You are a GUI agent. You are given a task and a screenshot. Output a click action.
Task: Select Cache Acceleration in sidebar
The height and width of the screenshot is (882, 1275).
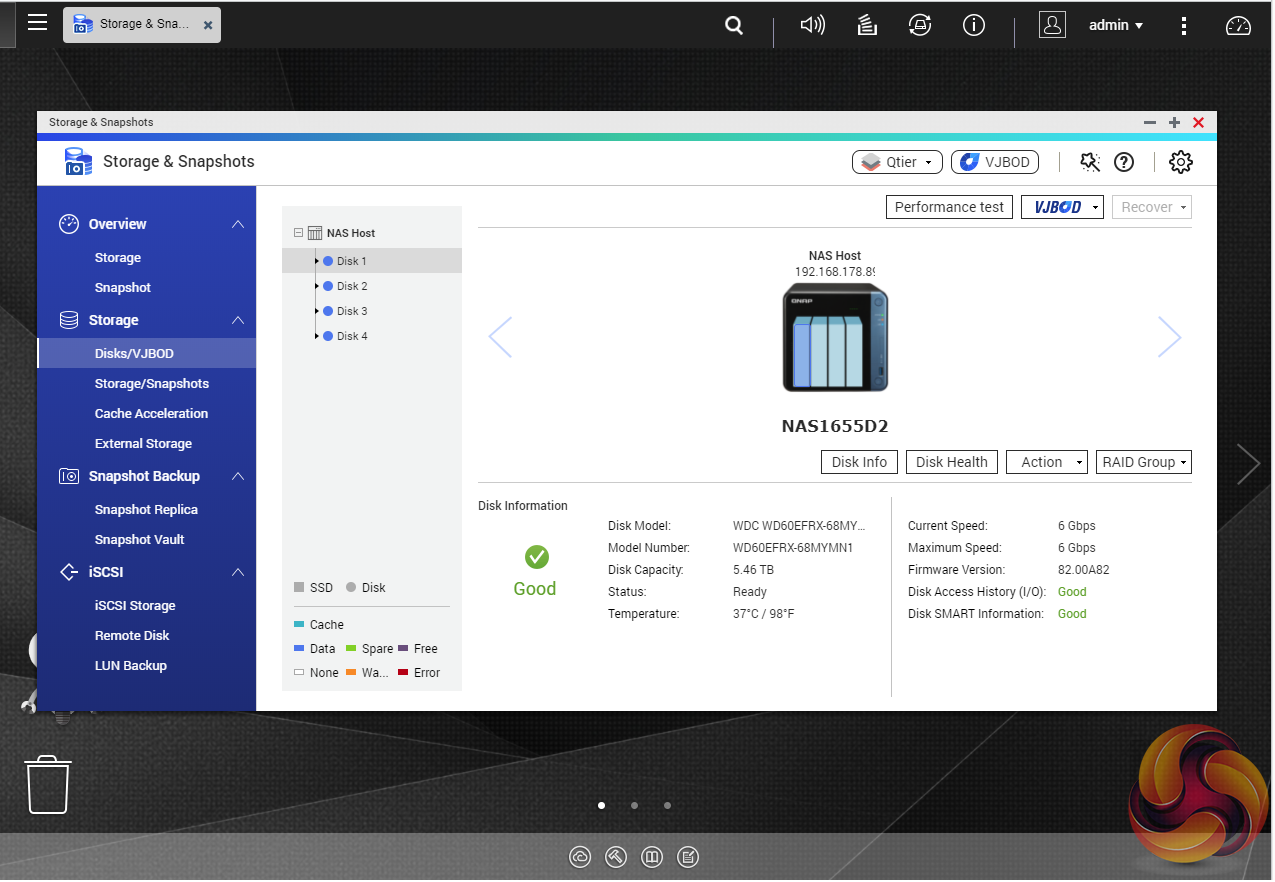tap(151, 413)
